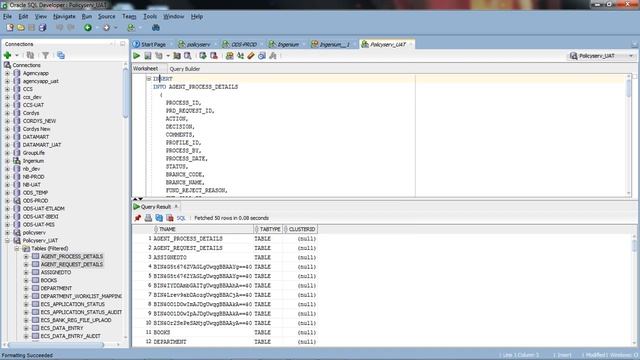
Task: Click the Rollback icon
Action: click(213, 56)
